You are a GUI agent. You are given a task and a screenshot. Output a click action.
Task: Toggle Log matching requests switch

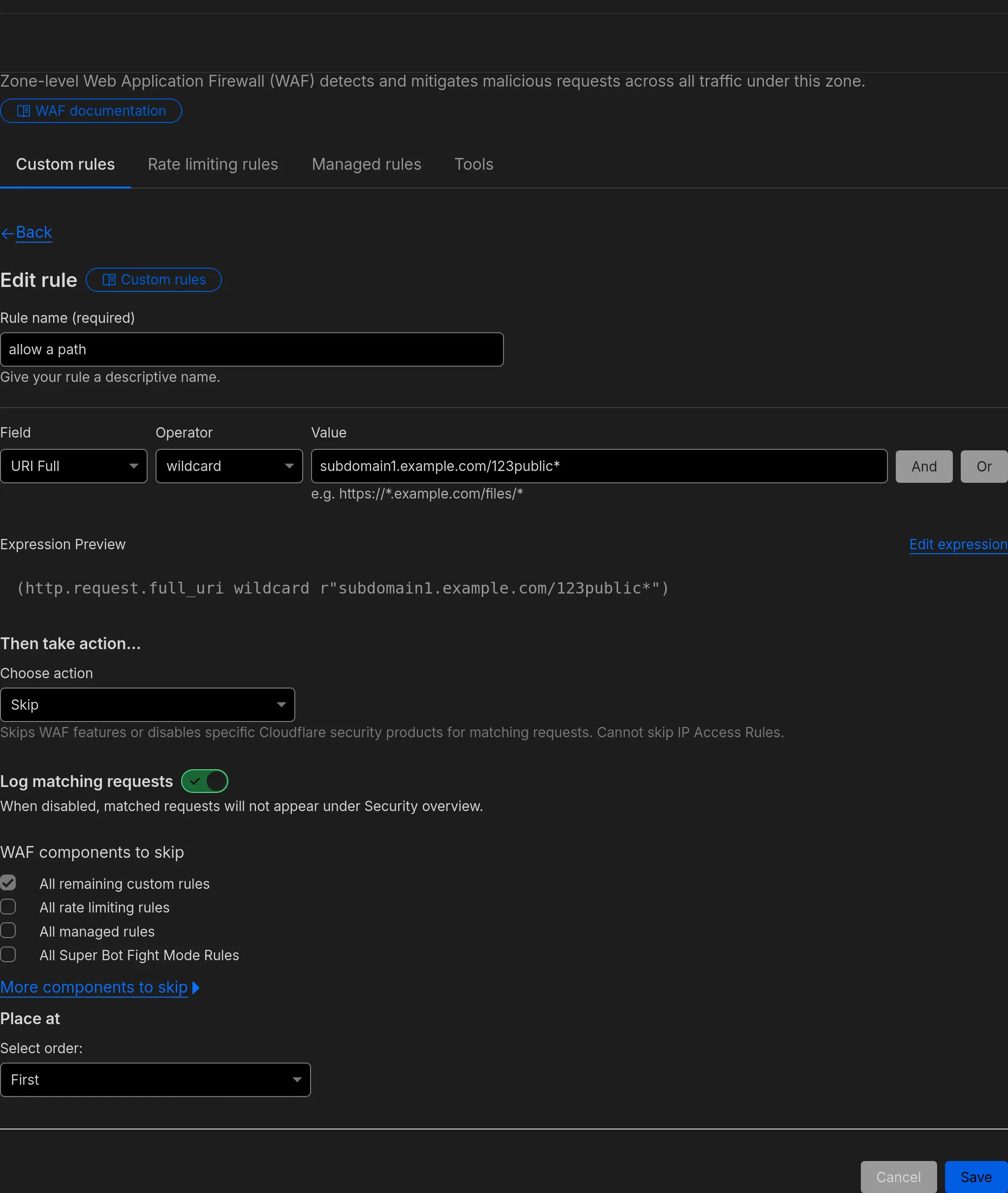[x=205, y=781]
